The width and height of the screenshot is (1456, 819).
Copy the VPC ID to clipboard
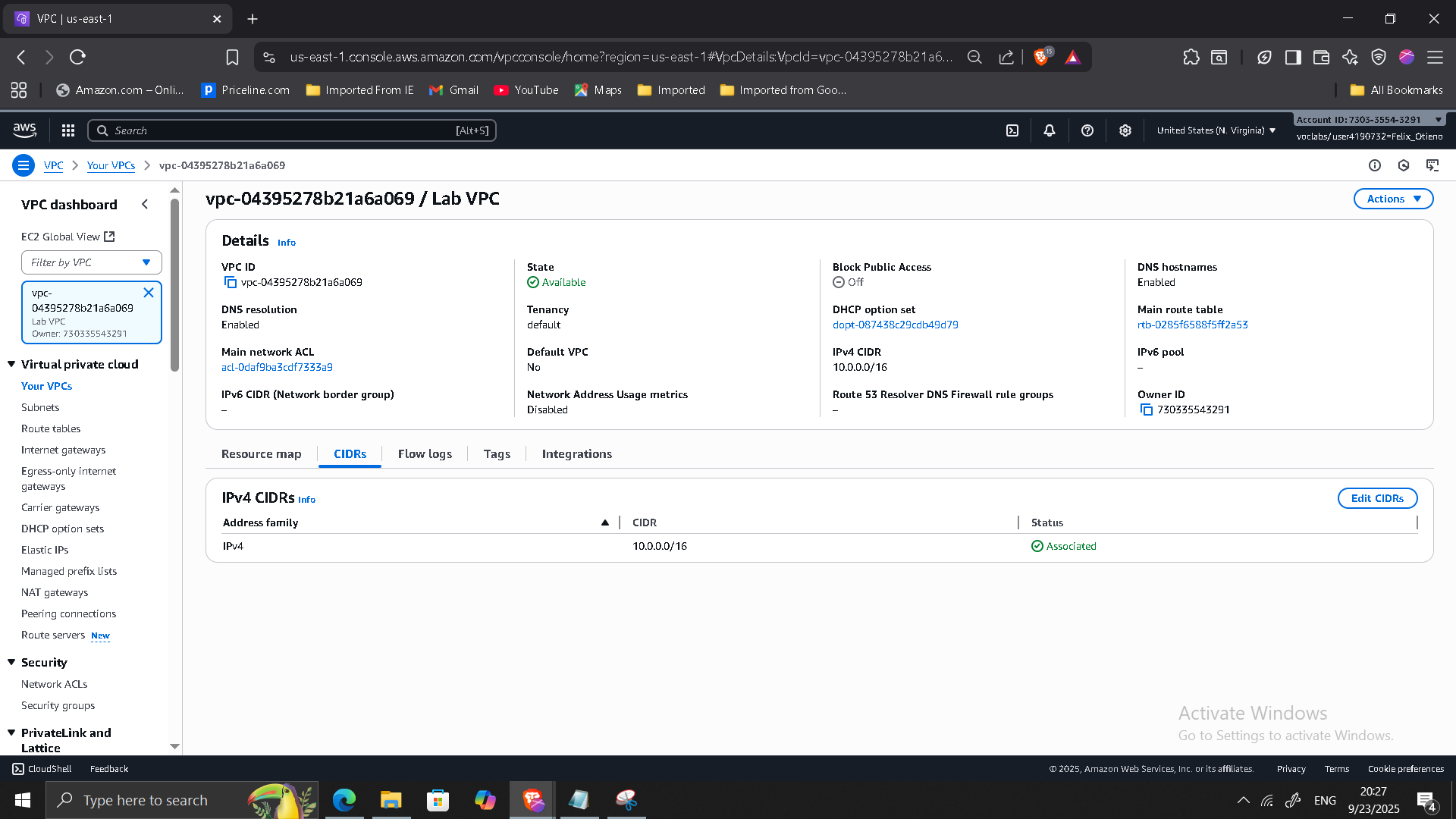pyautogui.click(x=231, y=282)
